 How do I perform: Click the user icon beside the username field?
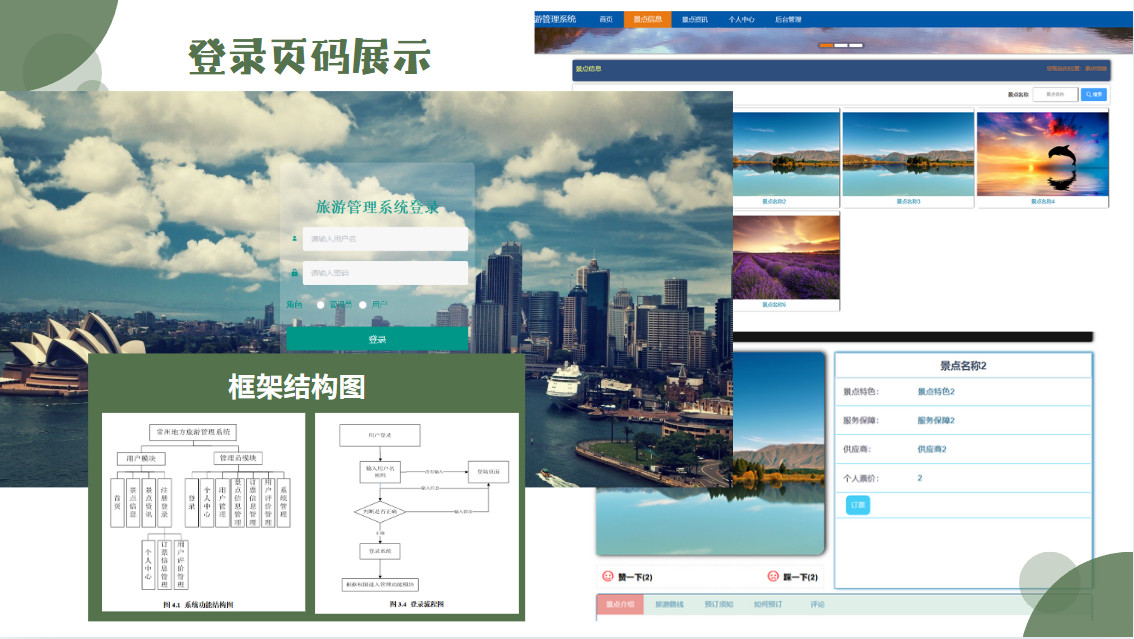pyautogui.click(x=294, y=239)
